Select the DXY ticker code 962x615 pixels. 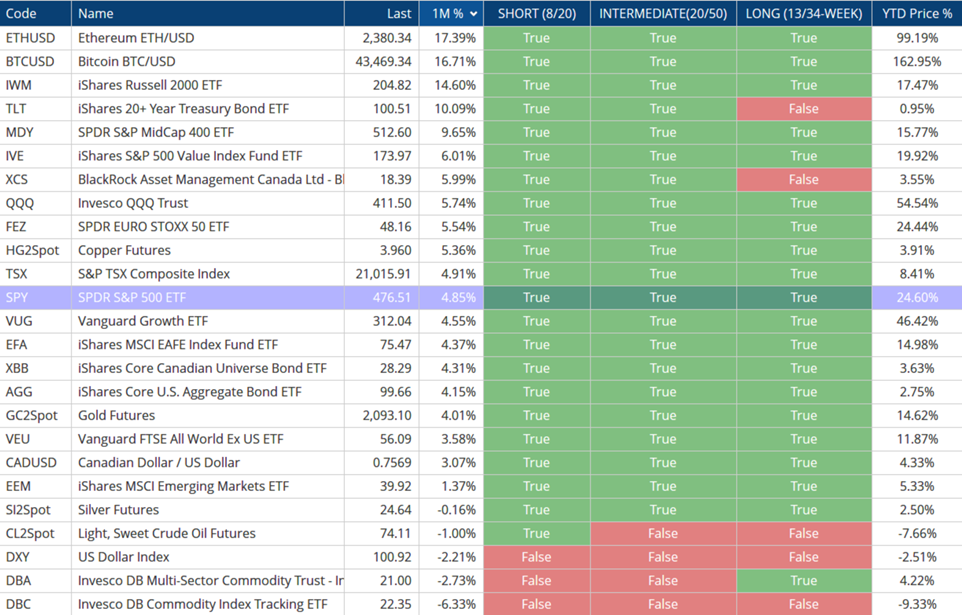[18, 557]
